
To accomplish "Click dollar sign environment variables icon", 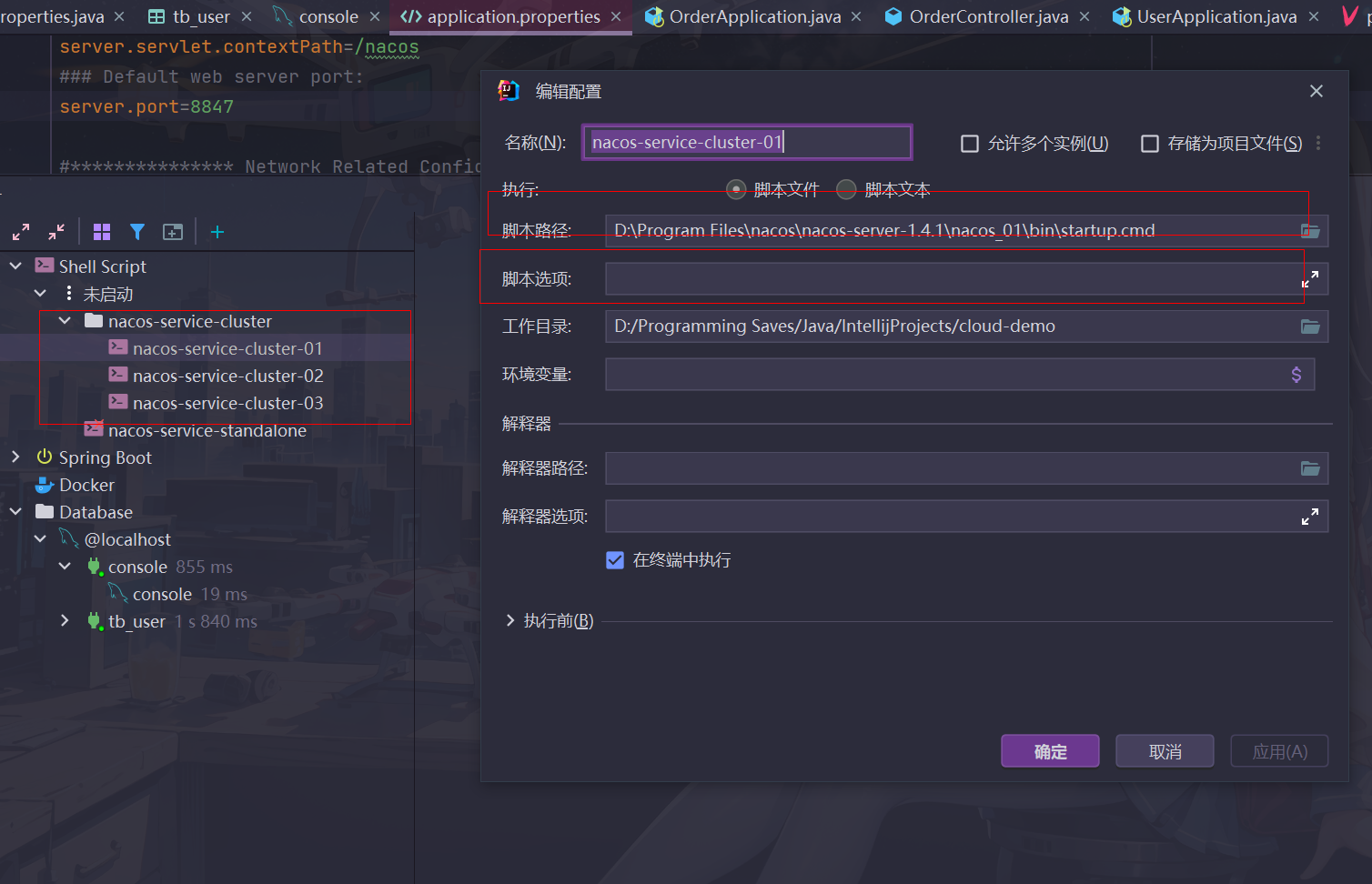I will pos(1296,375).
